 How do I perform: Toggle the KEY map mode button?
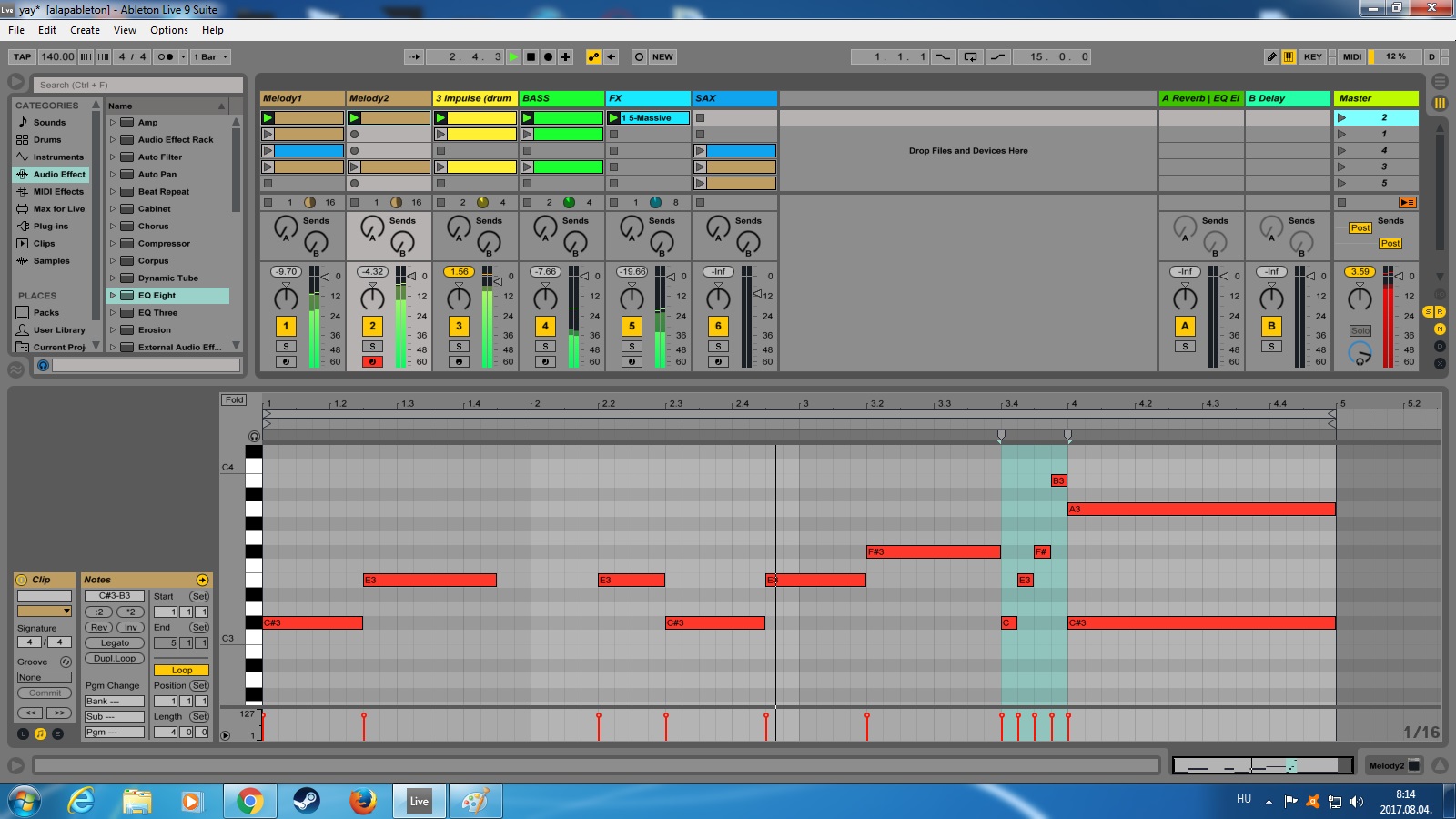coord(1312,56)
